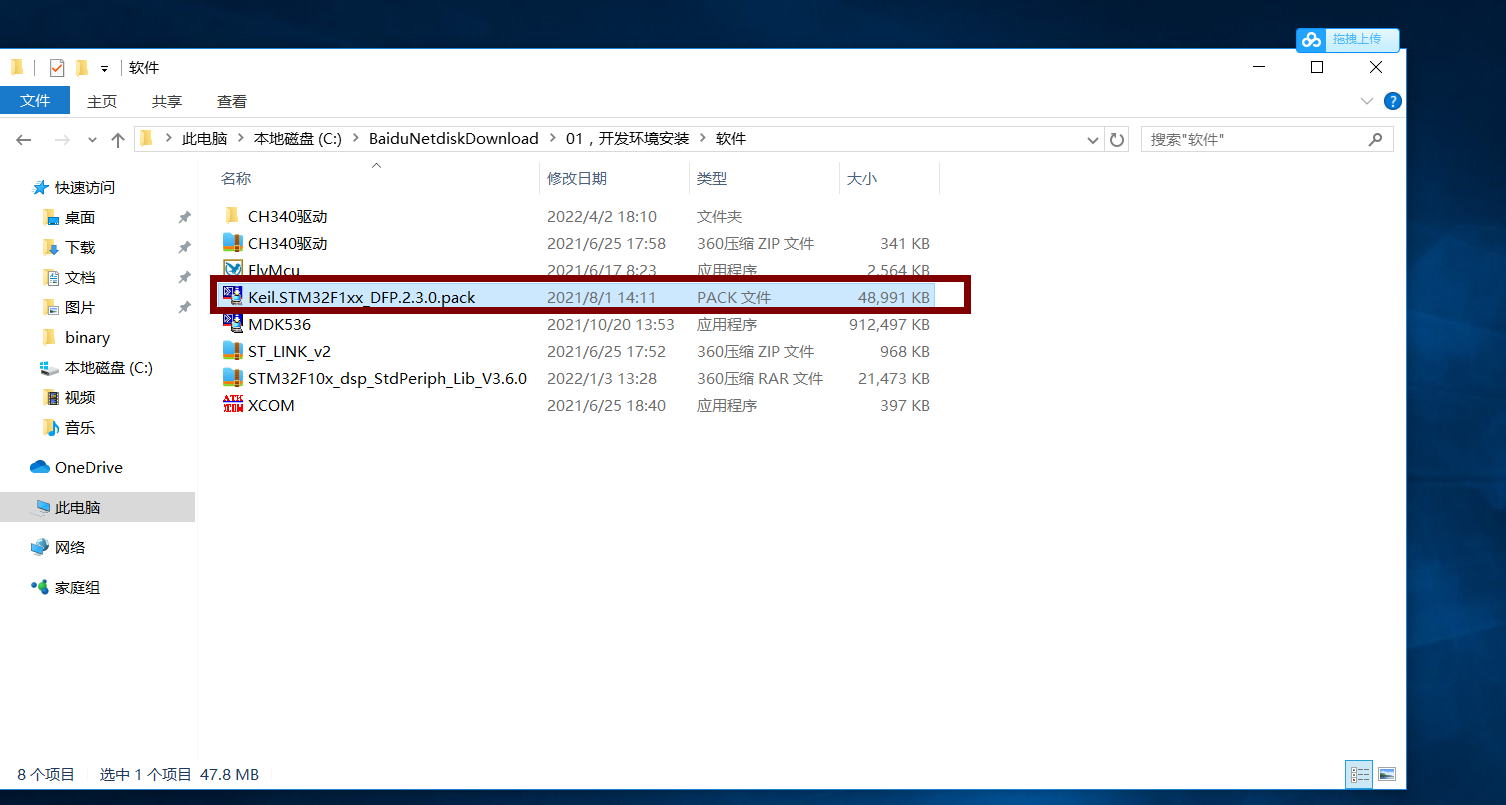Select the Keil.STM32F1xx_DFP.2.3.0.pack file

576,297
